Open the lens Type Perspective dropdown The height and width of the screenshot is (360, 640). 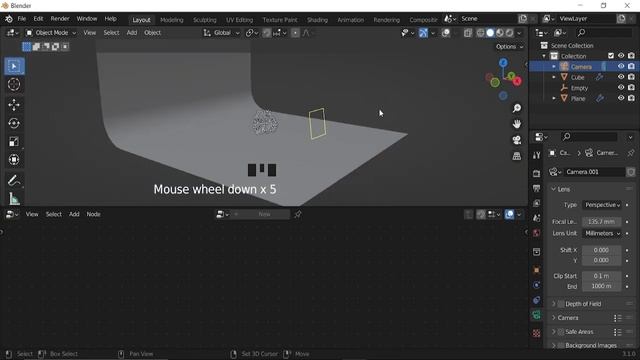[602, 205]
